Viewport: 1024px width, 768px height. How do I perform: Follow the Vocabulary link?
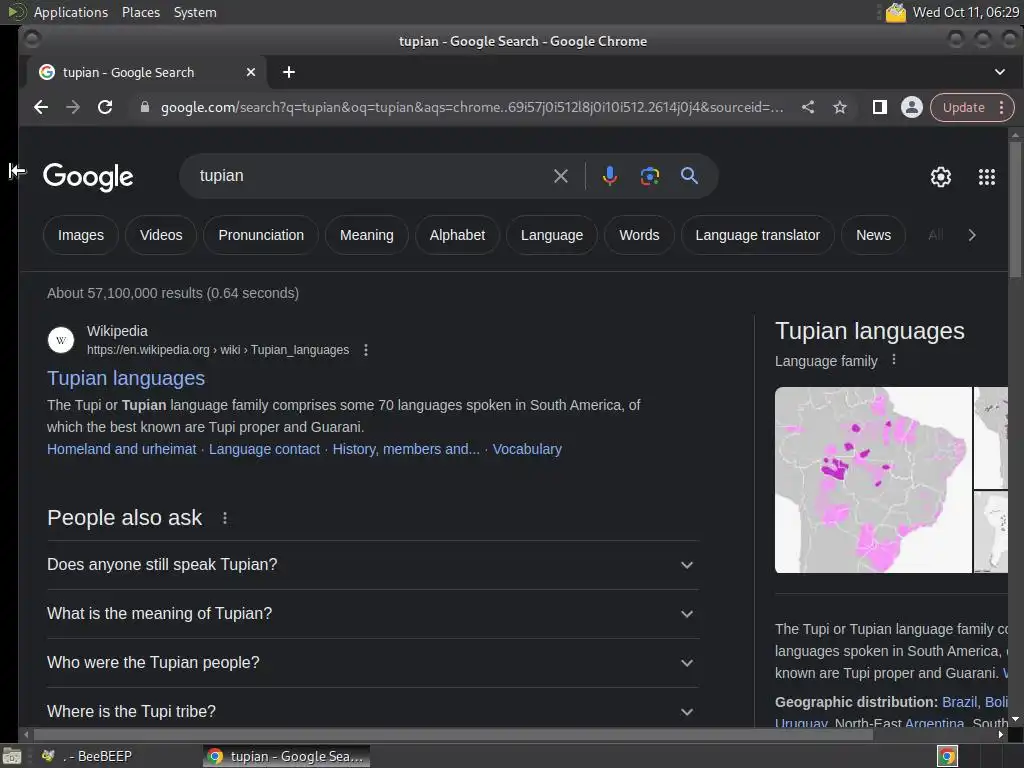click(x=527, y=449)
